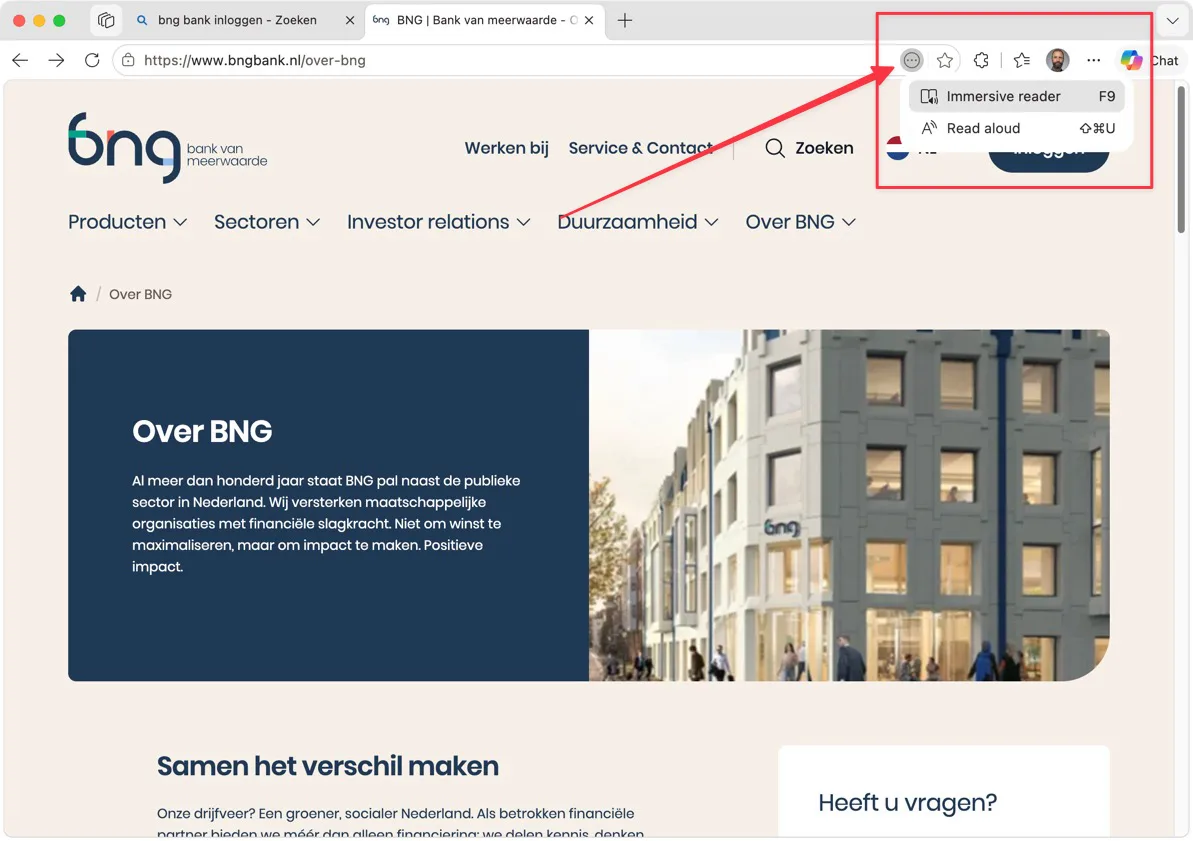The height and width of the screenshot is (841, 1193).
Task: Click the 'Samen het verschil maken' heading
Action: tap(328, 766)
